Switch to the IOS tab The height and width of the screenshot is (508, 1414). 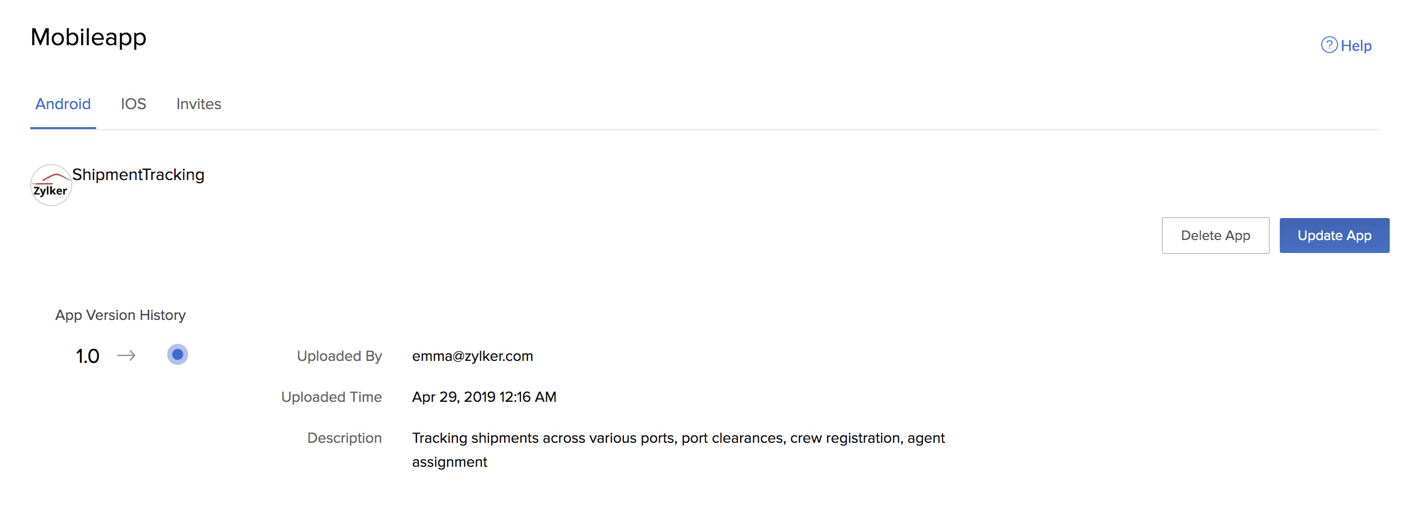tap(133, 104)
